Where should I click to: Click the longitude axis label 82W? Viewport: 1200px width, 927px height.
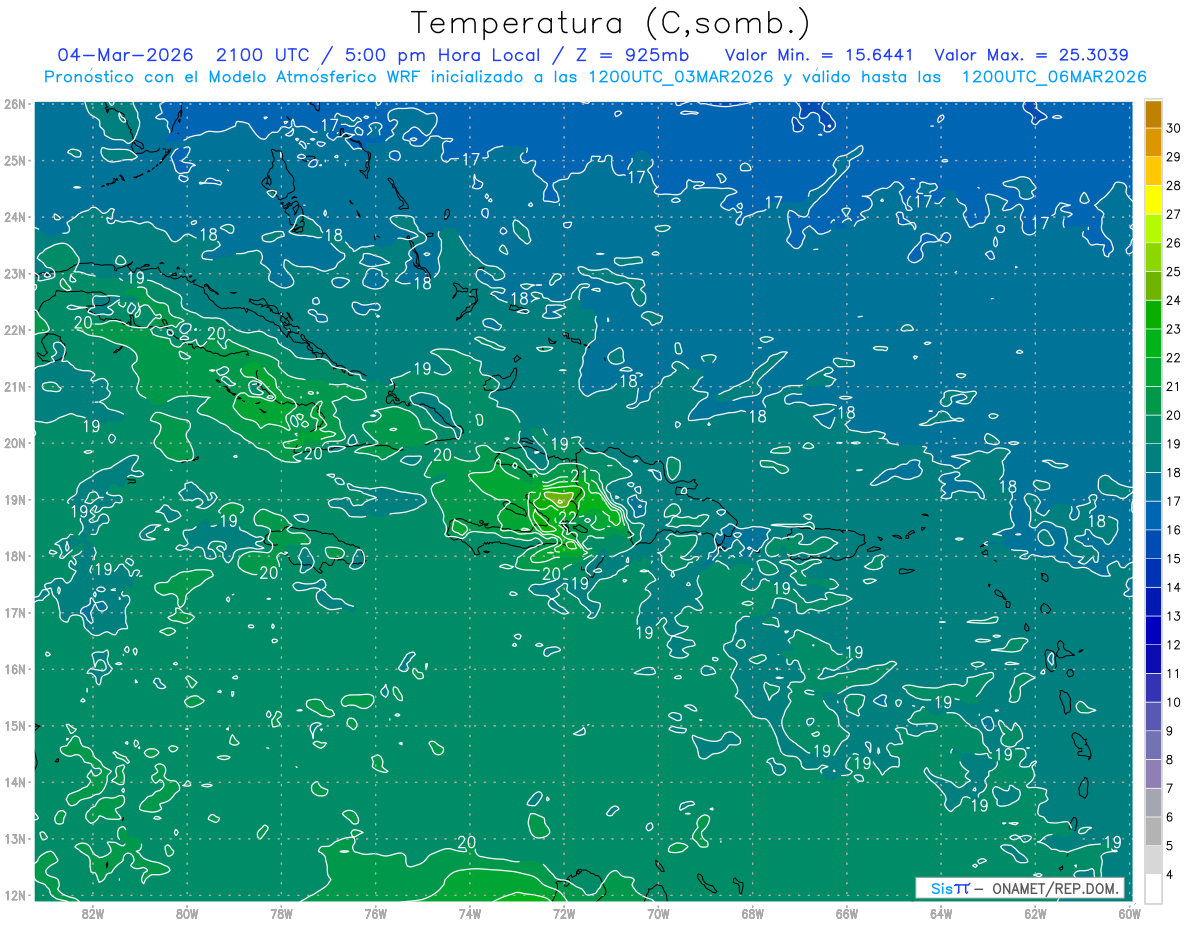[x=93, y=912]
